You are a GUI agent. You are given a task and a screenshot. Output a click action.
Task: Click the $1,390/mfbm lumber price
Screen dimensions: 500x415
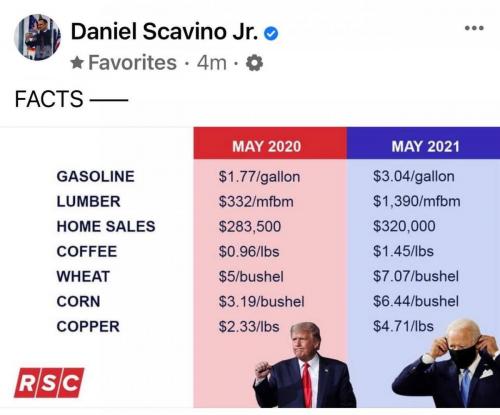click(x=417, y=201)
